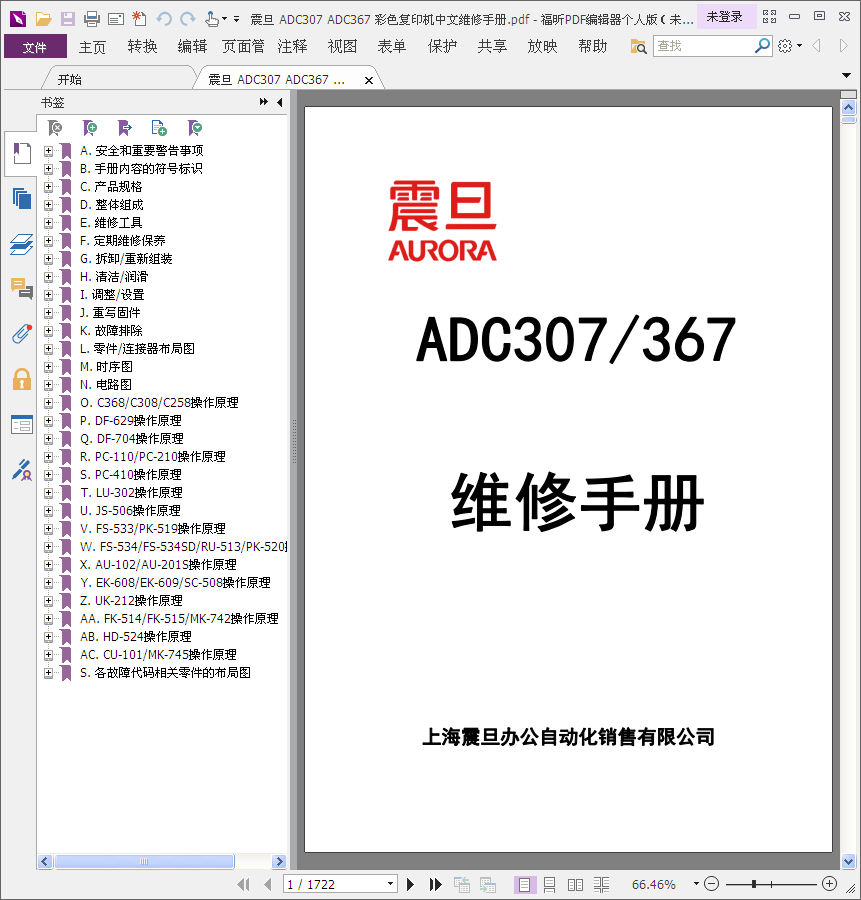Expand bookmark A. 安全和重要警告事项

tap(49, 151)
